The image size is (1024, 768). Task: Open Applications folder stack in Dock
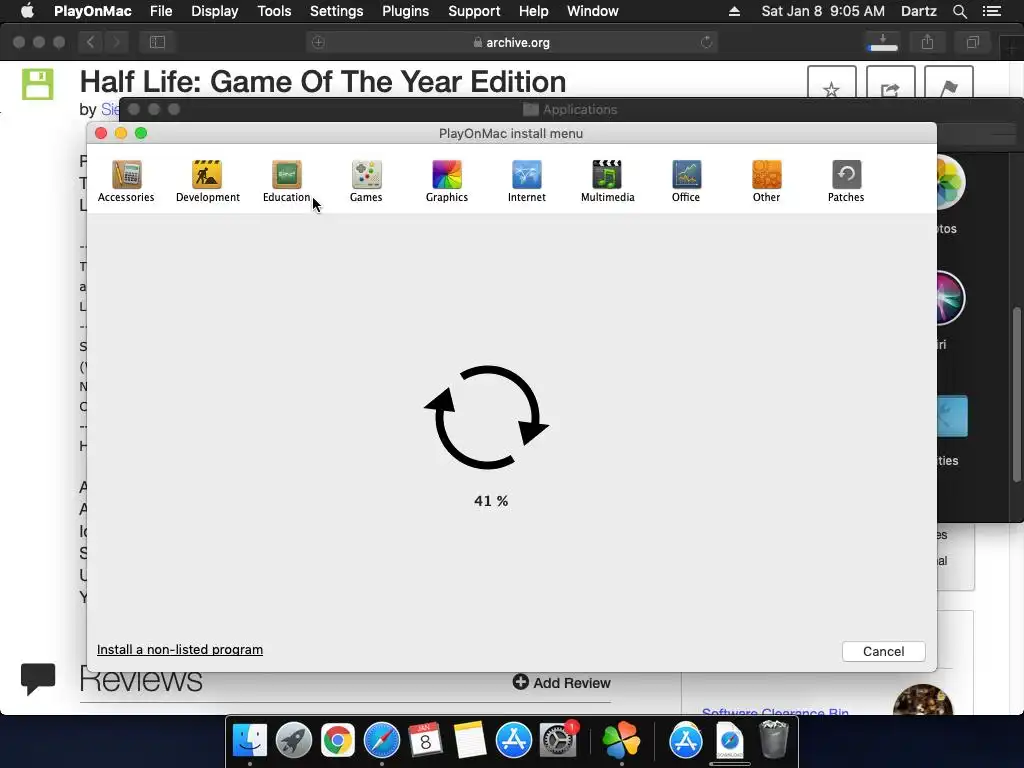click(x=685, y=741)
